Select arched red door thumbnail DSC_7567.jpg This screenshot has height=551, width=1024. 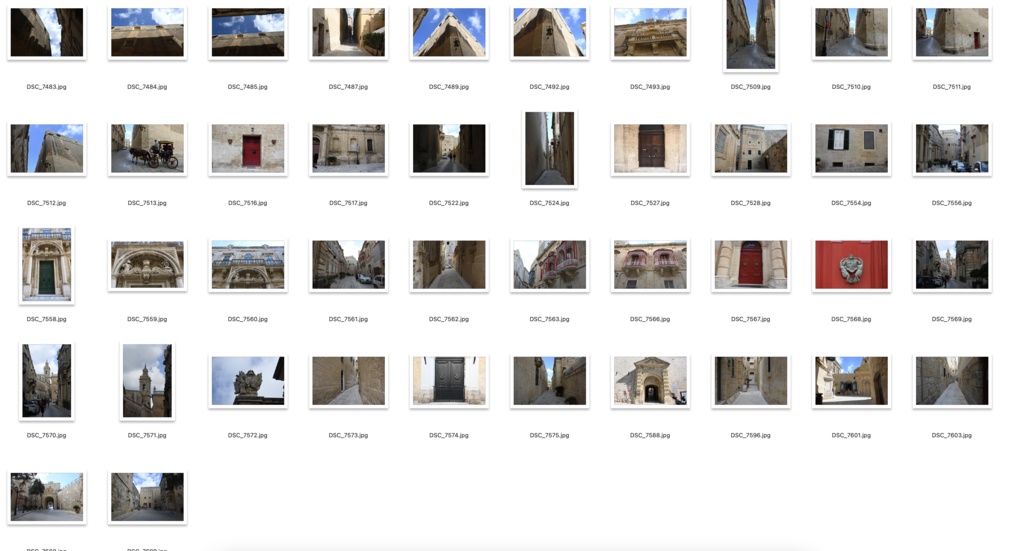pos(750,264)
